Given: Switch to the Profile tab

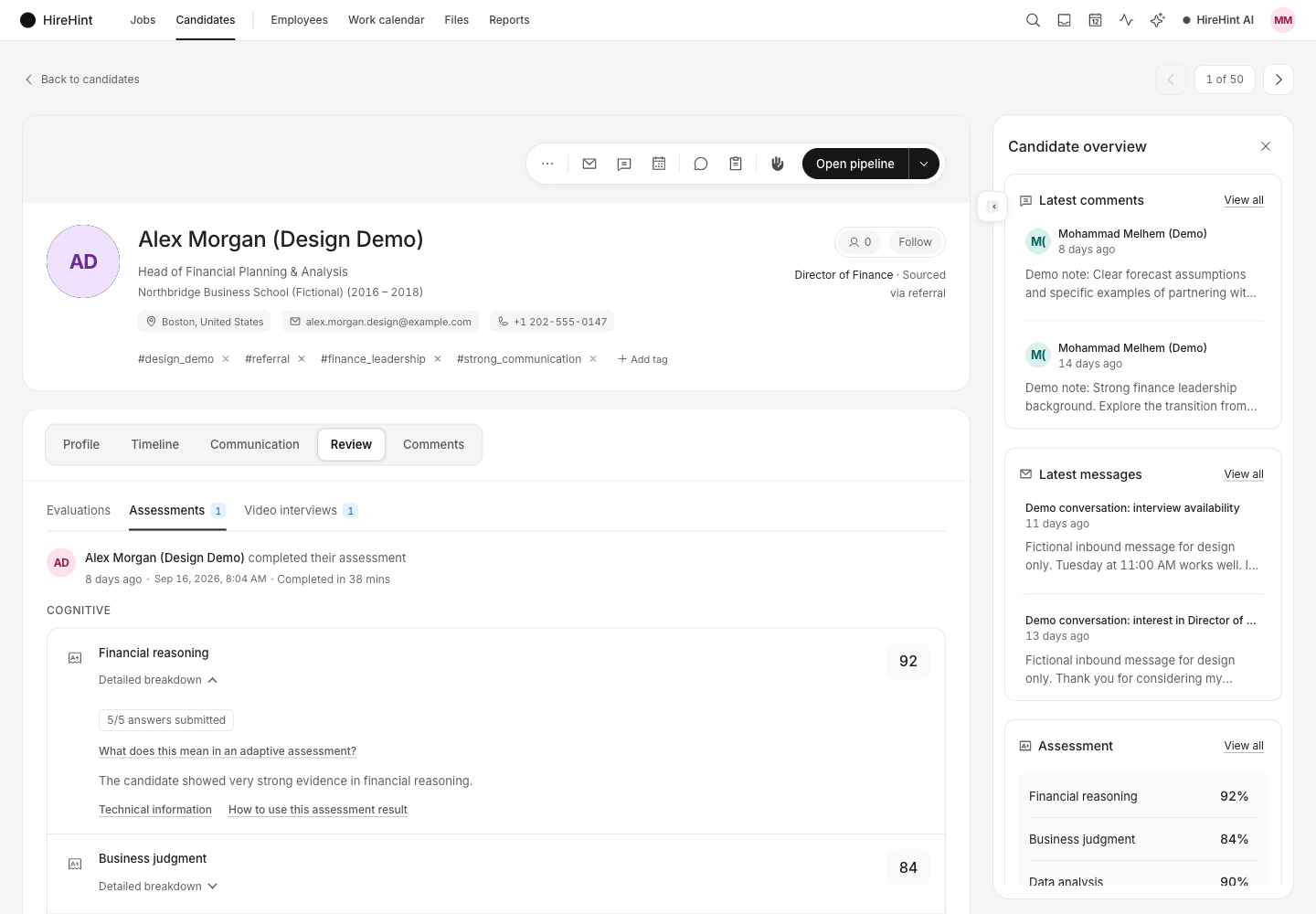Looking at the screenshot, I should pos(81,444).
